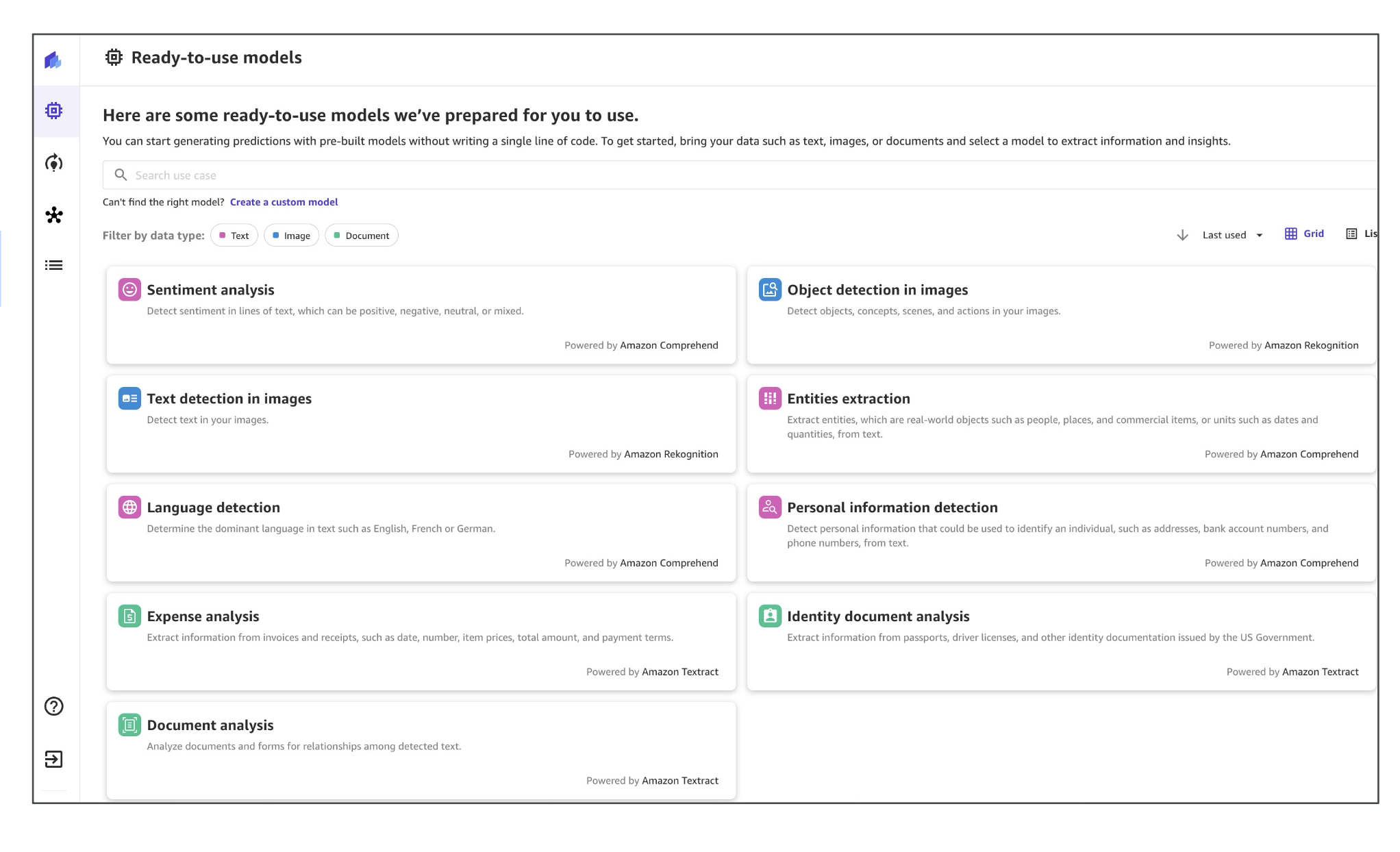The height and width of the screenshot is (852, 1400).
Task: Open the My models sidebar icon
Action: [x=54, y=163]
